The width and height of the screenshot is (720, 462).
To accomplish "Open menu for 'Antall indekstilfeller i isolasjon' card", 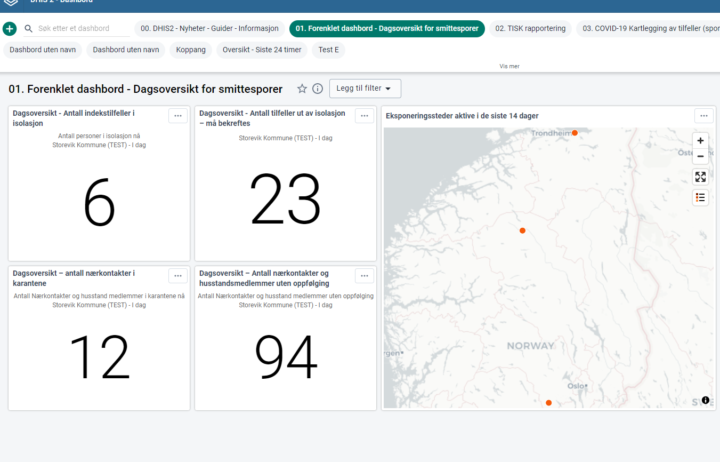I will (178, 116).
